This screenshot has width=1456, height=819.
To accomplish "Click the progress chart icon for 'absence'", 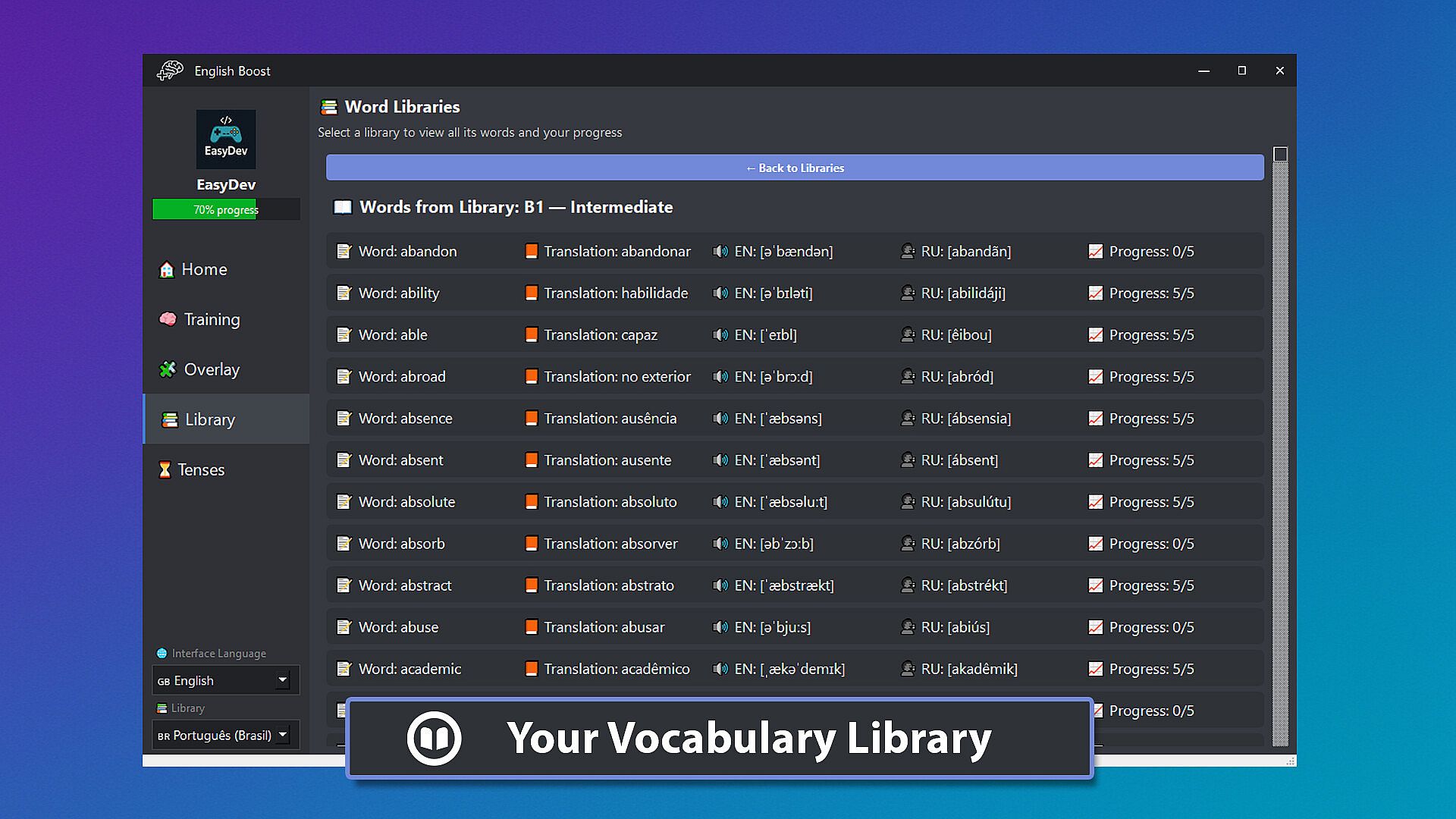I will (x=1095, y=418).
